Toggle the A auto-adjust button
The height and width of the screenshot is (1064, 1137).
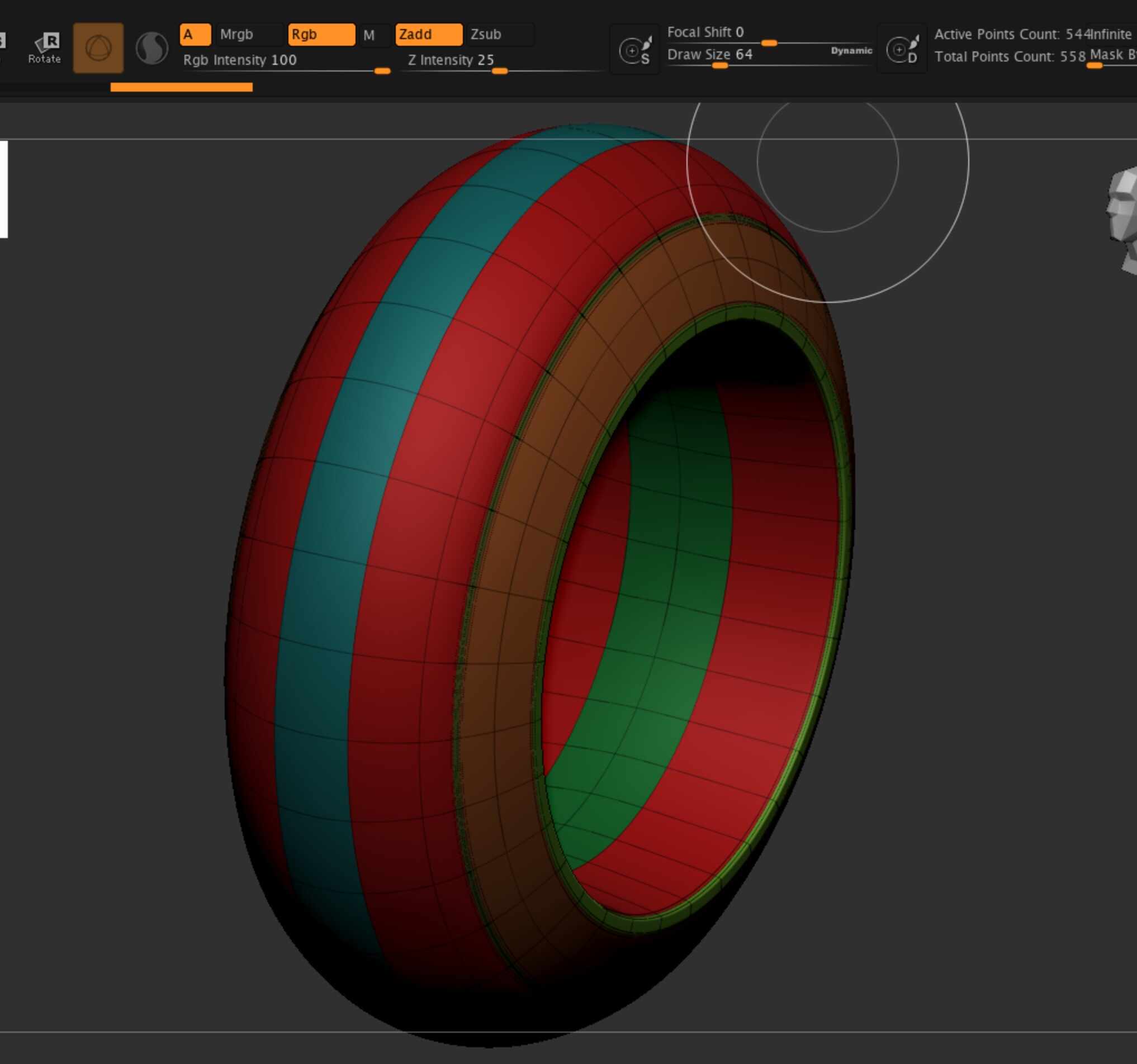point(195,34)
